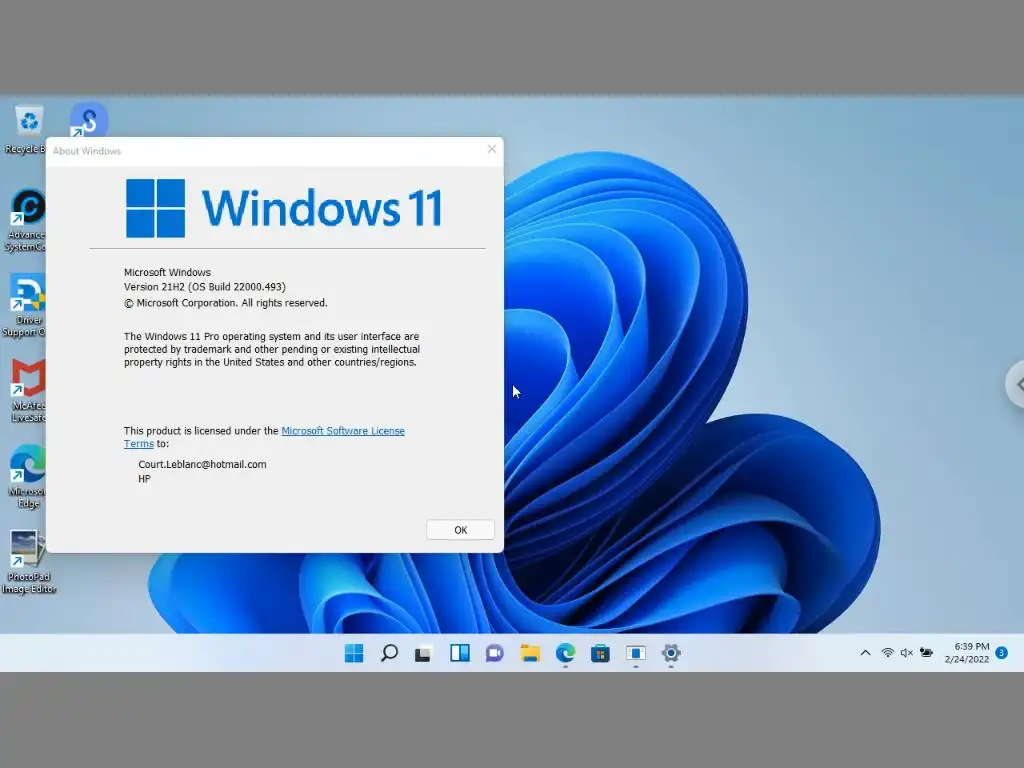1024x768 pixels.
Task: Open Task View on taskbar
Action: (423, 654)
